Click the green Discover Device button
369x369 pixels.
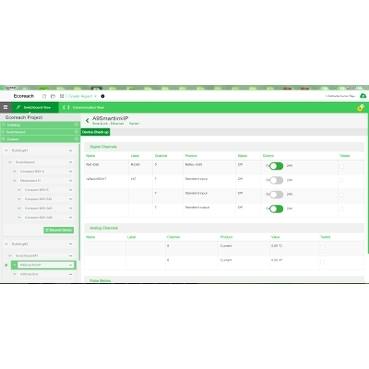click(59, 230)
